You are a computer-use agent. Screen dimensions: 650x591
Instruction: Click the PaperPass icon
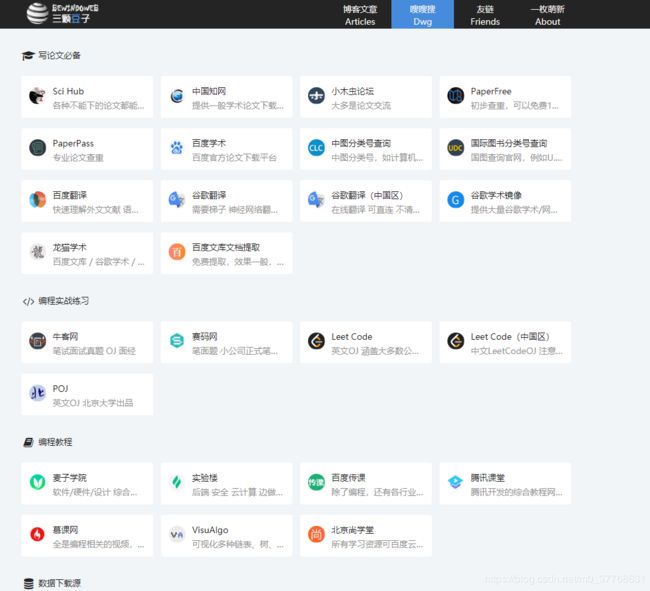click(37, 148)
